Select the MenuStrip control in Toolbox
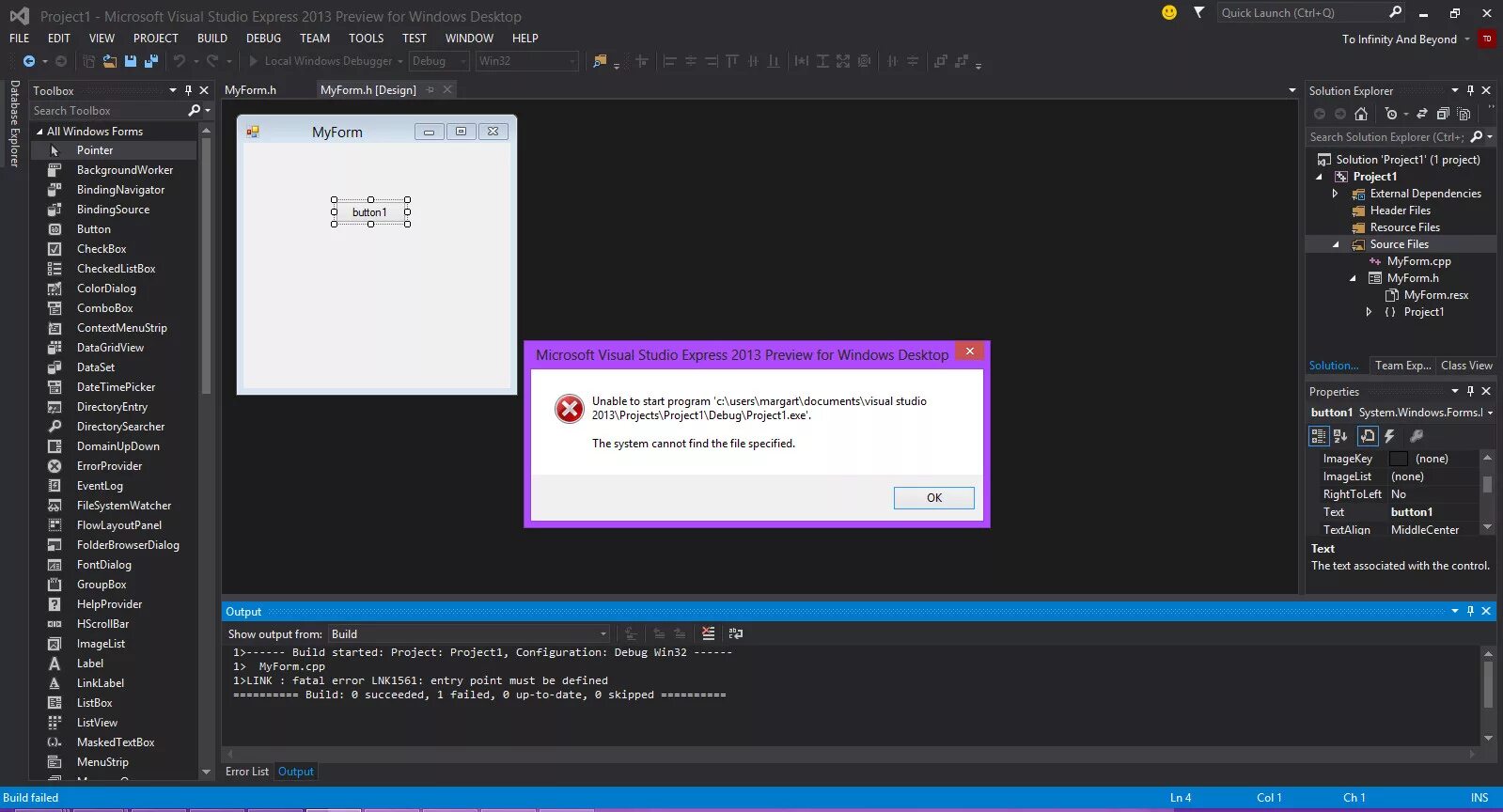The width and height of the screenshot is (1503, 812). (102, 762)
